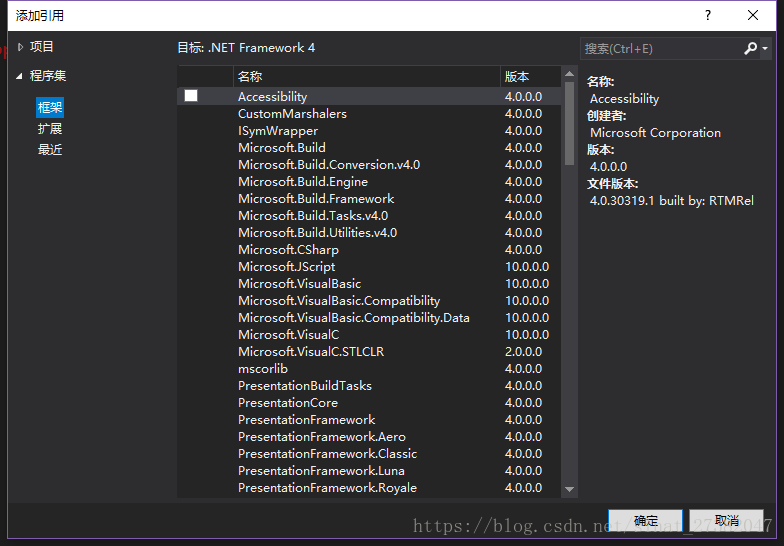Select the 扩展 category

[50, 128]
